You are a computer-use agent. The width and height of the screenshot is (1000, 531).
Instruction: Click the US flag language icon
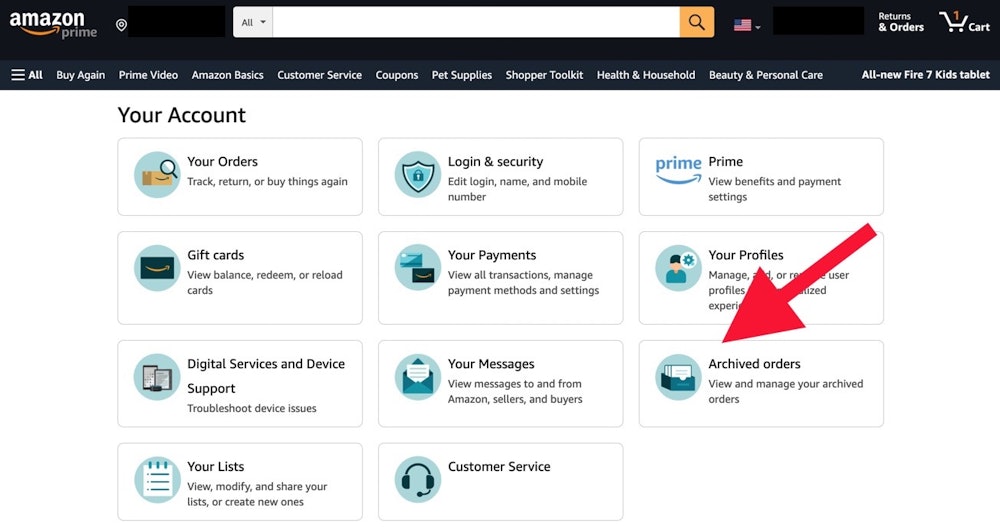(742, 25)
